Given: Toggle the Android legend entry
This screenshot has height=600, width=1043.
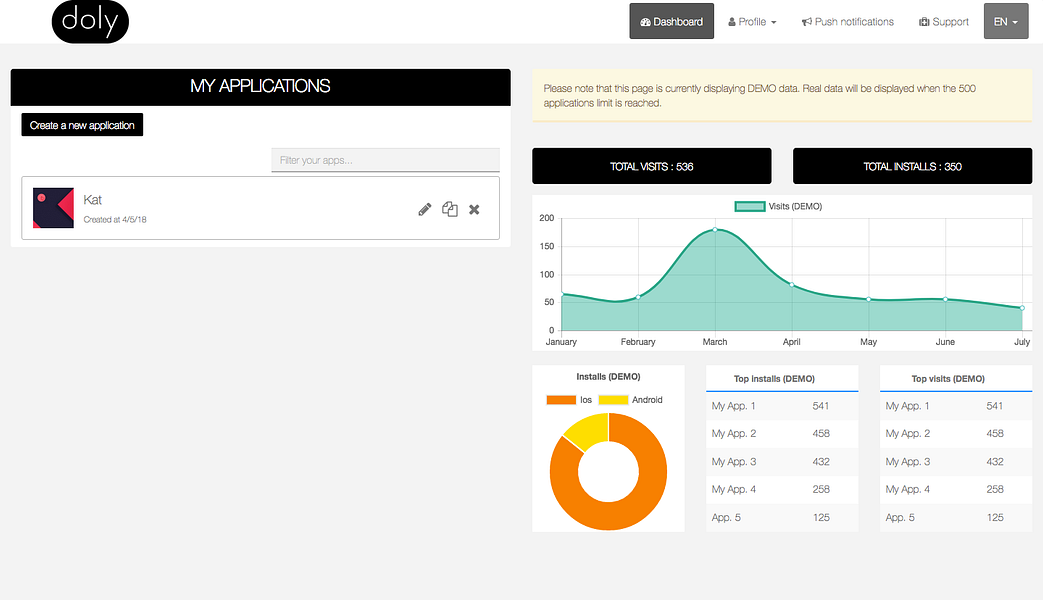Looking at the screenshot, I should pos(631,400).
